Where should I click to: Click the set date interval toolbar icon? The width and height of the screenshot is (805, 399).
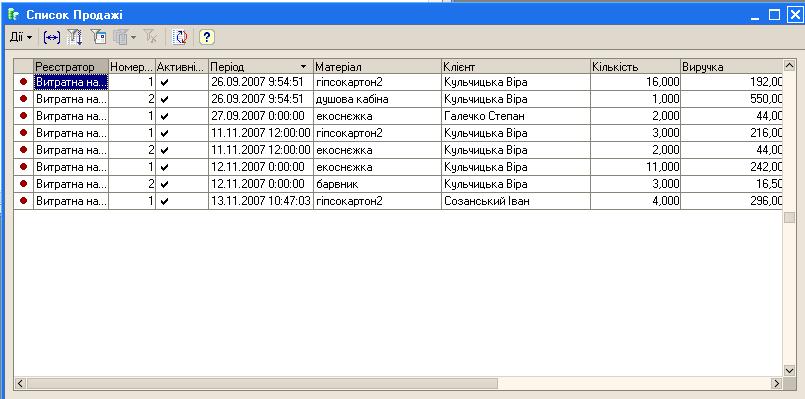click(51, 37)
